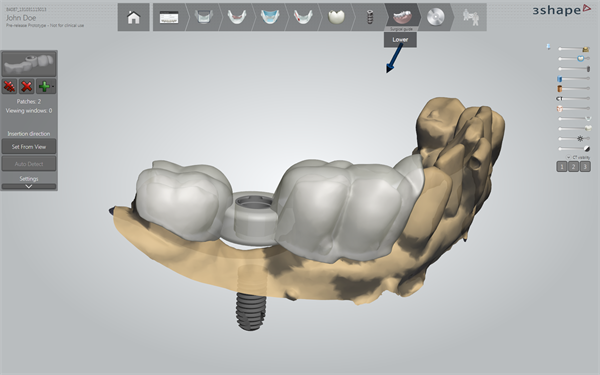Screen dimensions: 600x375
Task: Delete selected patch with red X
Action: tap(27, 86)
